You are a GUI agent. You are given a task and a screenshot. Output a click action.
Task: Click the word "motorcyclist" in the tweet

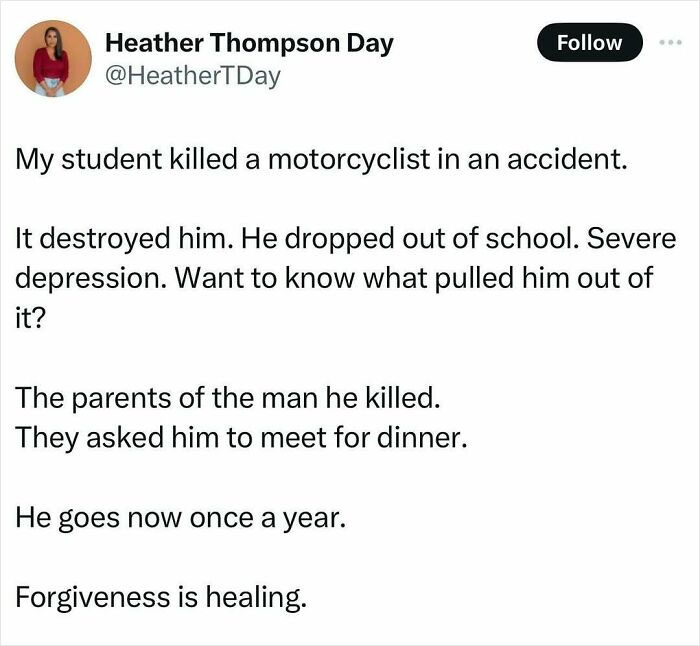pyautogui.click(x=349, y=159)
